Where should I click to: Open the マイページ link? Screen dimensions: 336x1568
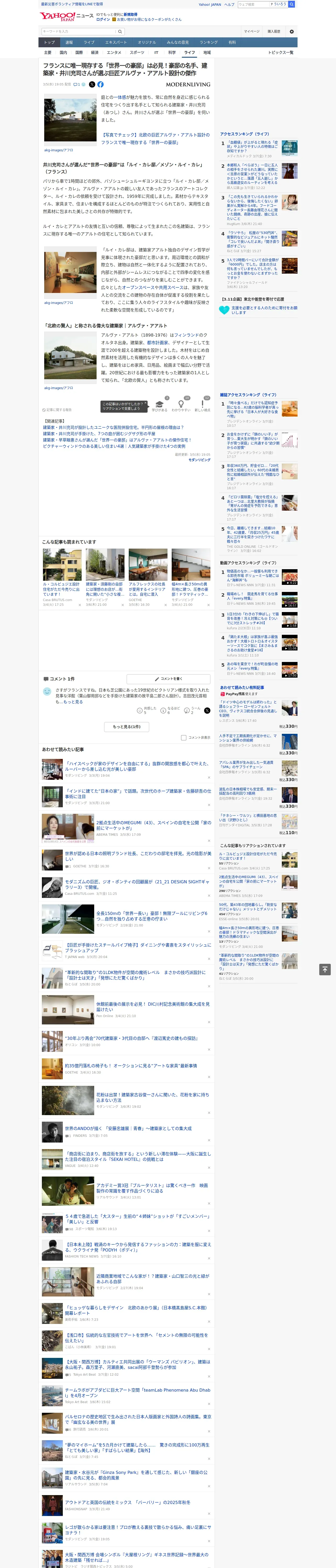252,31
